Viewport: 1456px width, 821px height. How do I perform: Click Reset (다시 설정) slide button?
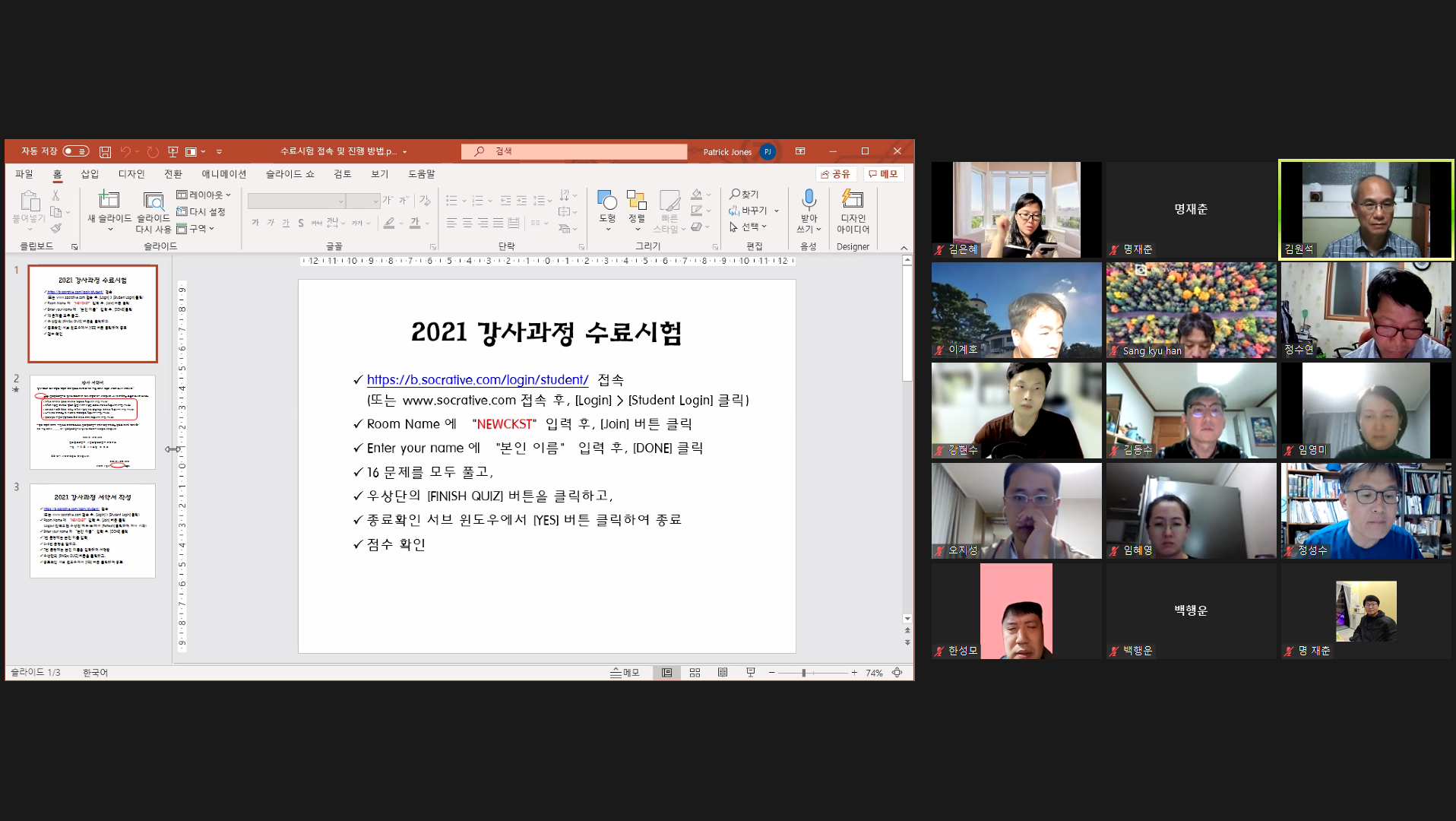[201, 211]
